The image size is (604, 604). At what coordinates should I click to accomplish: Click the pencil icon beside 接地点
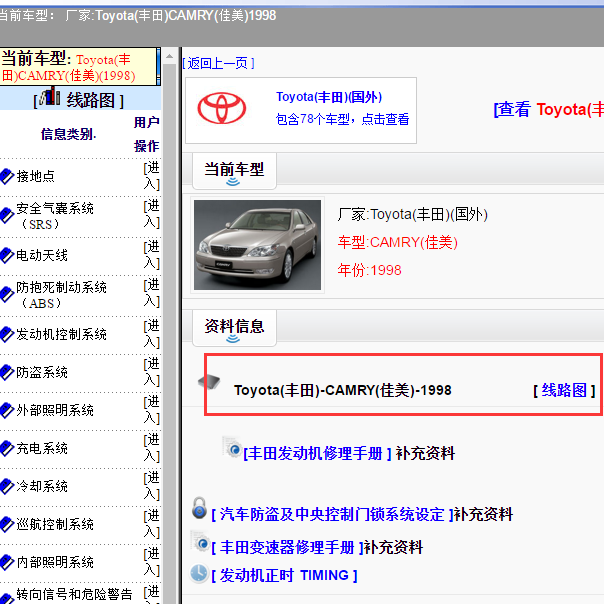click(7, 176)
